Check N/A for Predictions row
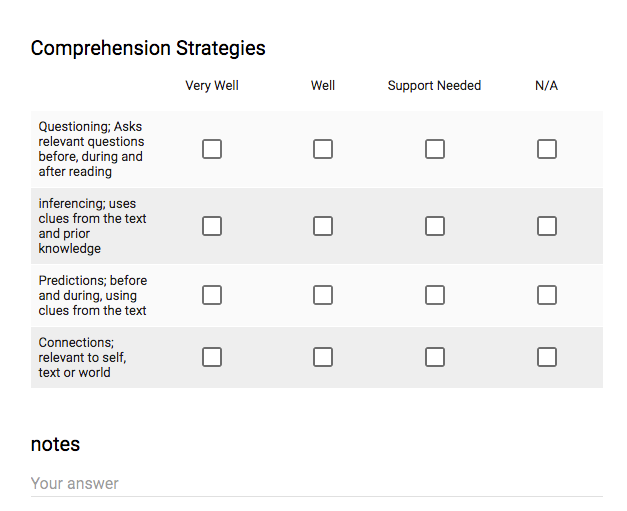This screenshot has width=627, height=511. point(547,295)
